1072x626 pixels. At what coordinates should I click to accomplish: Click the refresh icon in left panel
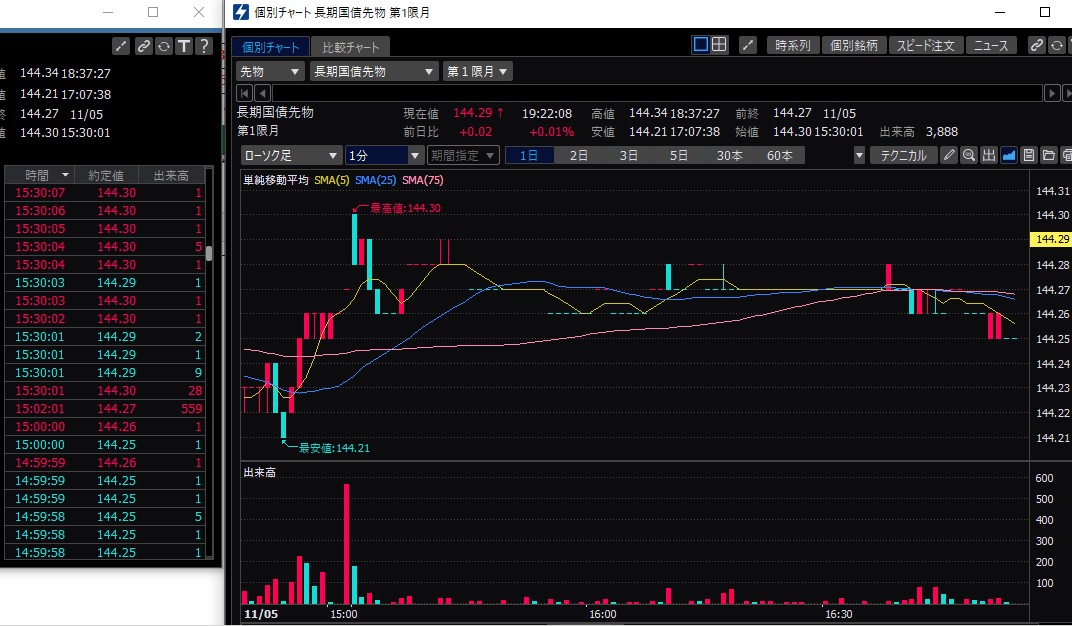[163, 46]
